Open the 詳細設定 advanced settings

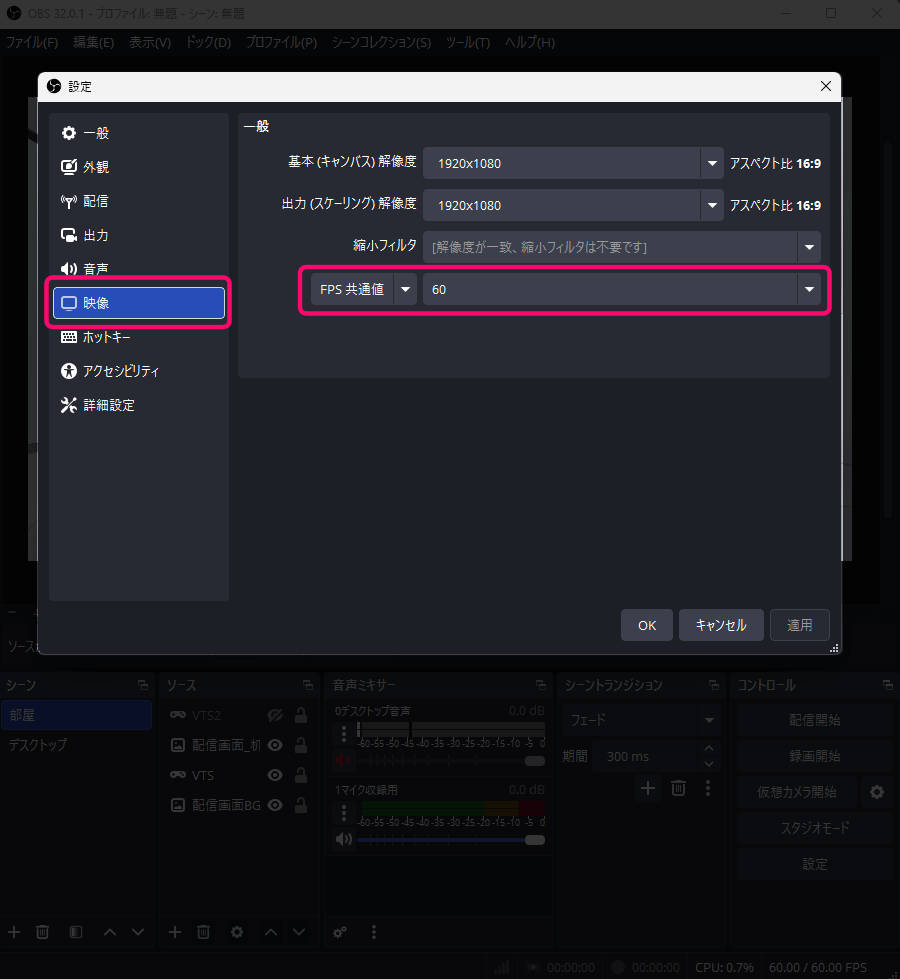[x=108, y=405]
